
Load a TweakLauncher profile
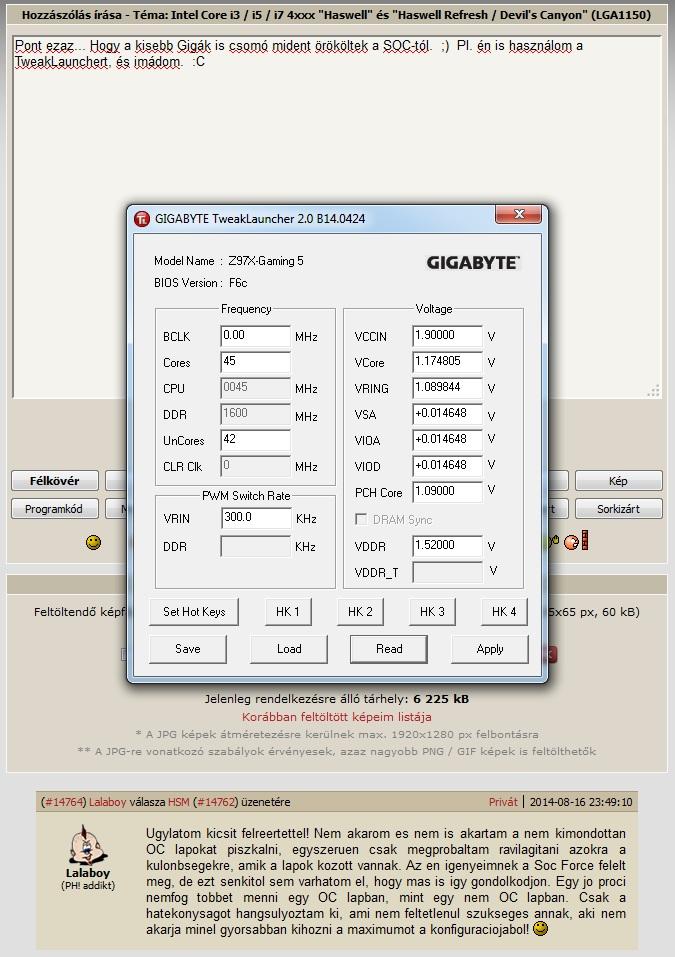pyautogui.click(x=289, y=649)
